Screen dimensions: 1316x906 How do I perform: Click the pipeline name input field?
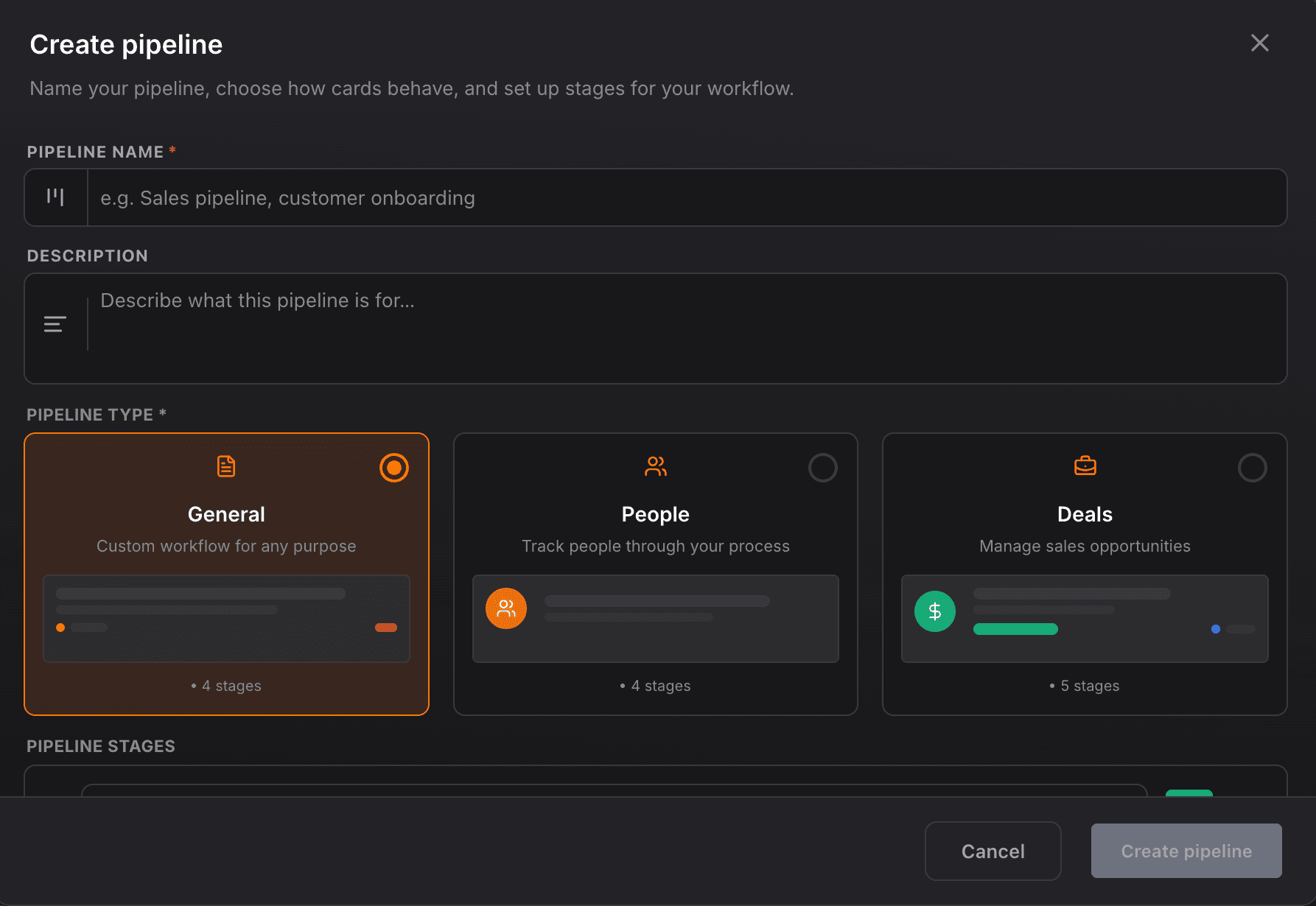[x=589, y=197]
